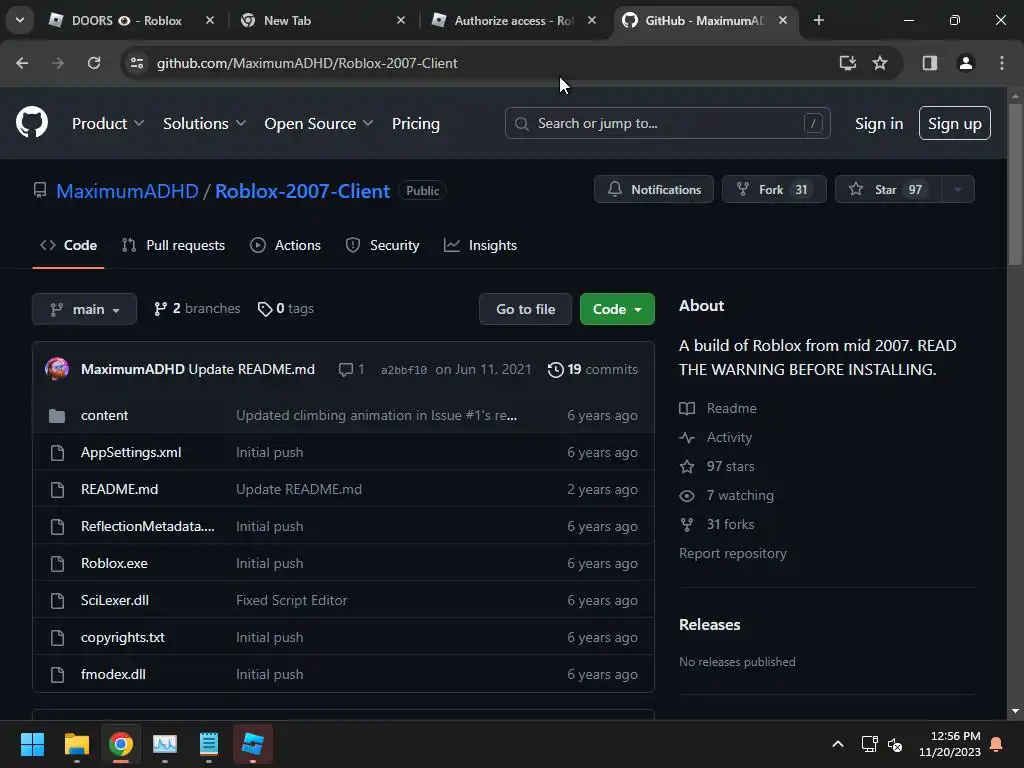Open the content folder icon
Image resolution: width=1024 pixels, height=768 pixels.
[x=57, y=415]
